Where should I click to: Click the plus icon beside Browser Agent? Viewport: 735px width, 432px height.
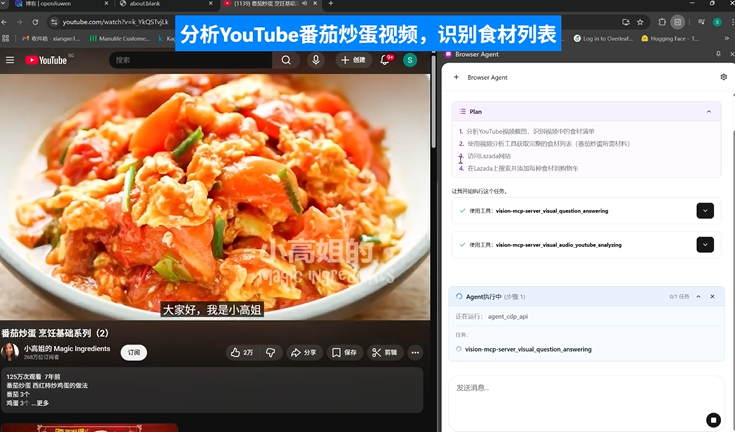pos(457,77)
